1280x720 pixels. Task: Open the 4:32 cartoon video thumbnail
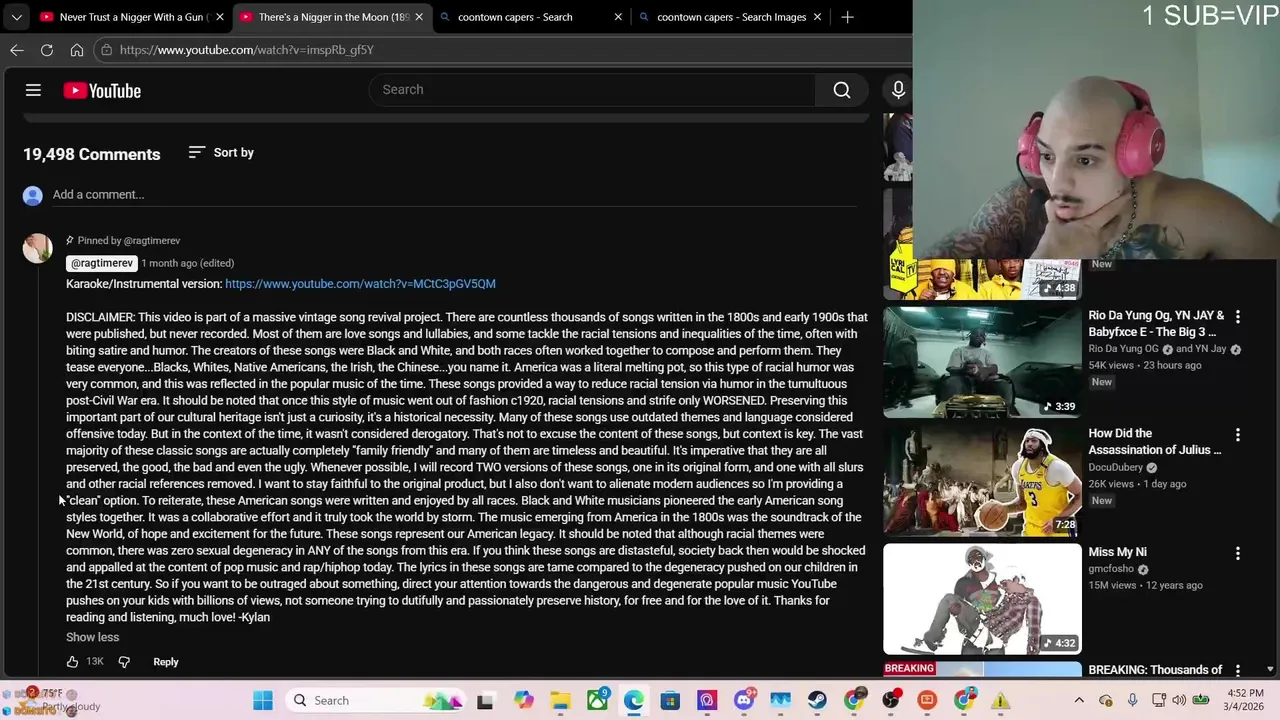point(982,599)
